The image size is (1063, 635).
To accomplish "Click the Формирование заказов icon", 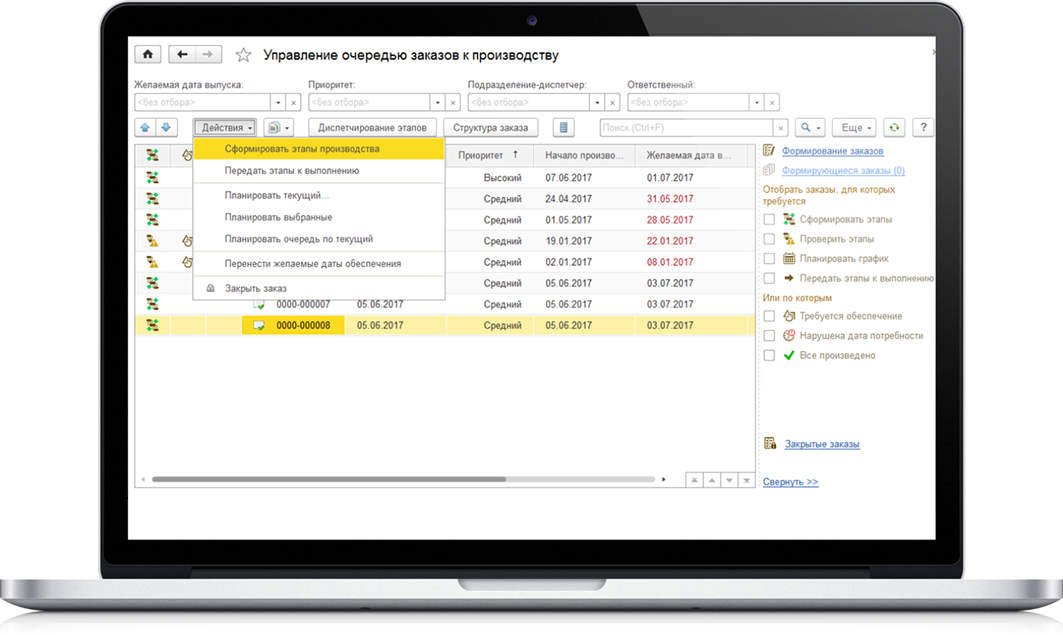I will click(769, 150).
